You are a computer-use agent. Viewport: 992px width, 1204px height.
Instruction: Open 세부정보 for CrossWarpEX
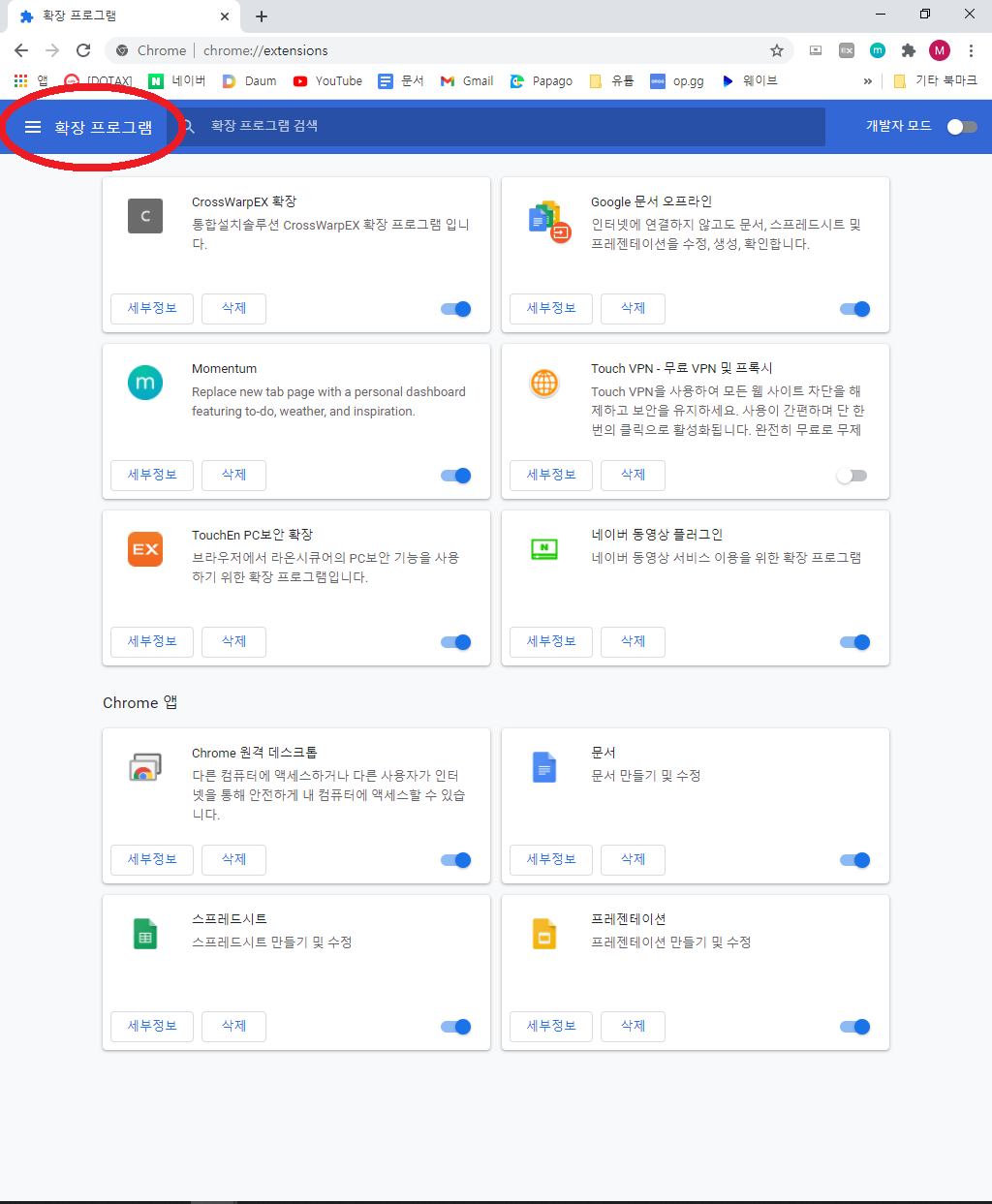click(152, 309)
